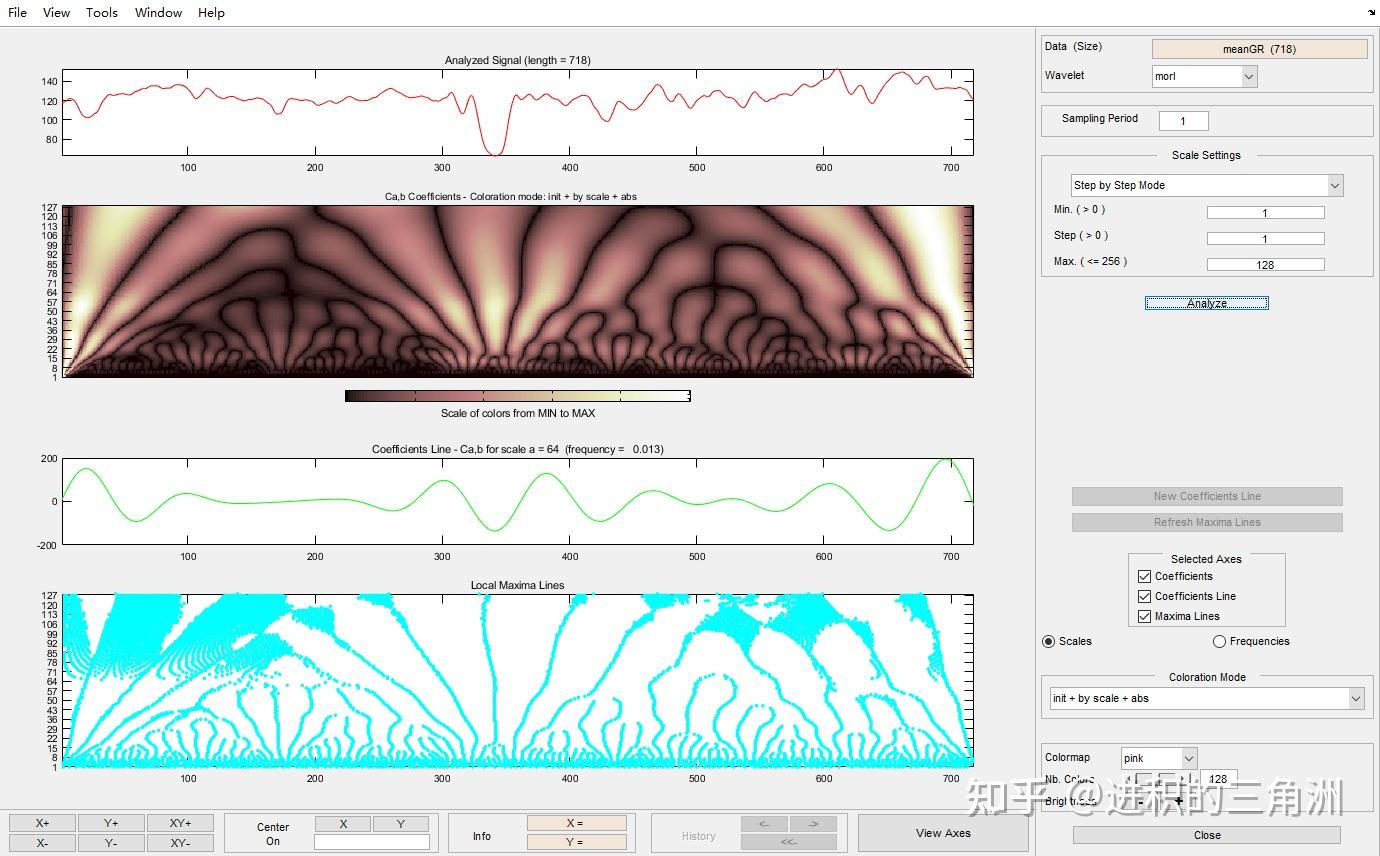Select the Scales radio button

pyautogui.click(x=1048, y=641)
